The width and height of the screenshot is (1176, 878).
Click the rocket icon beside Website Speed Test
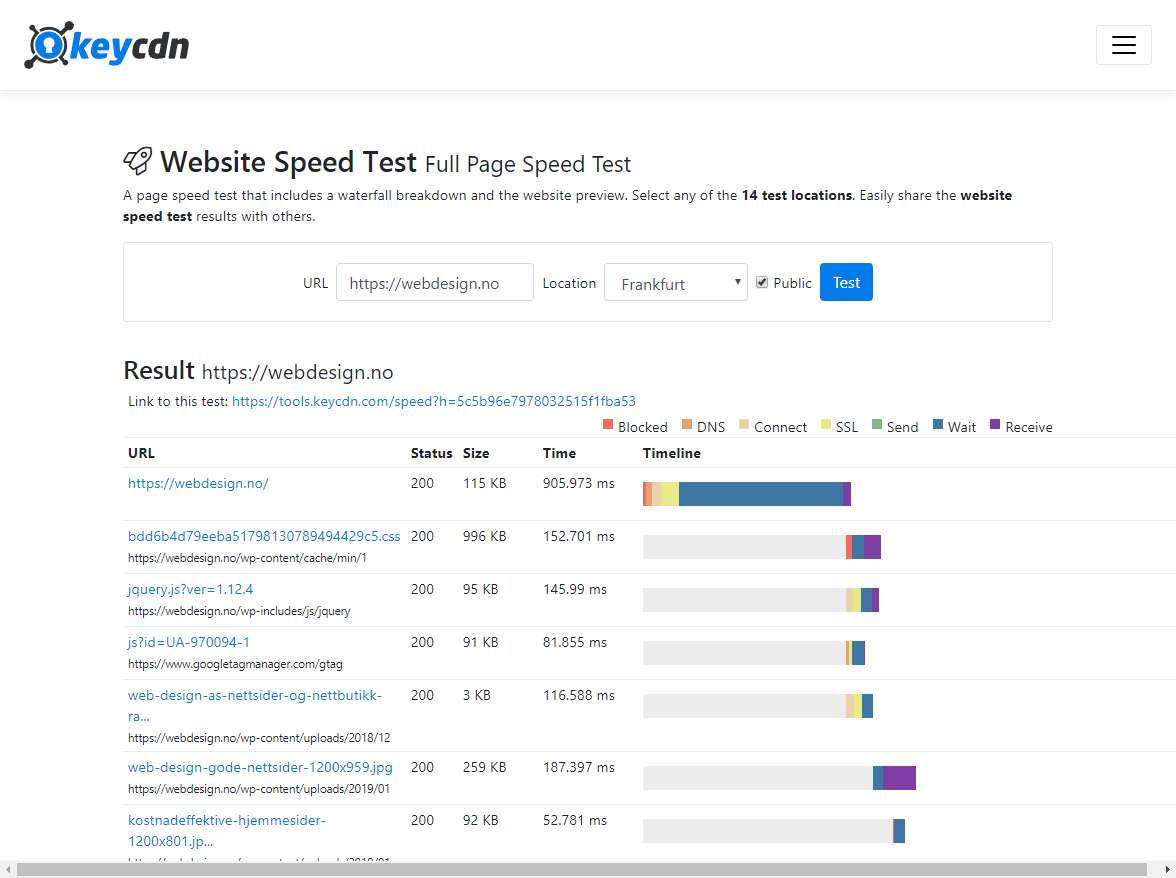click(137, 161)
